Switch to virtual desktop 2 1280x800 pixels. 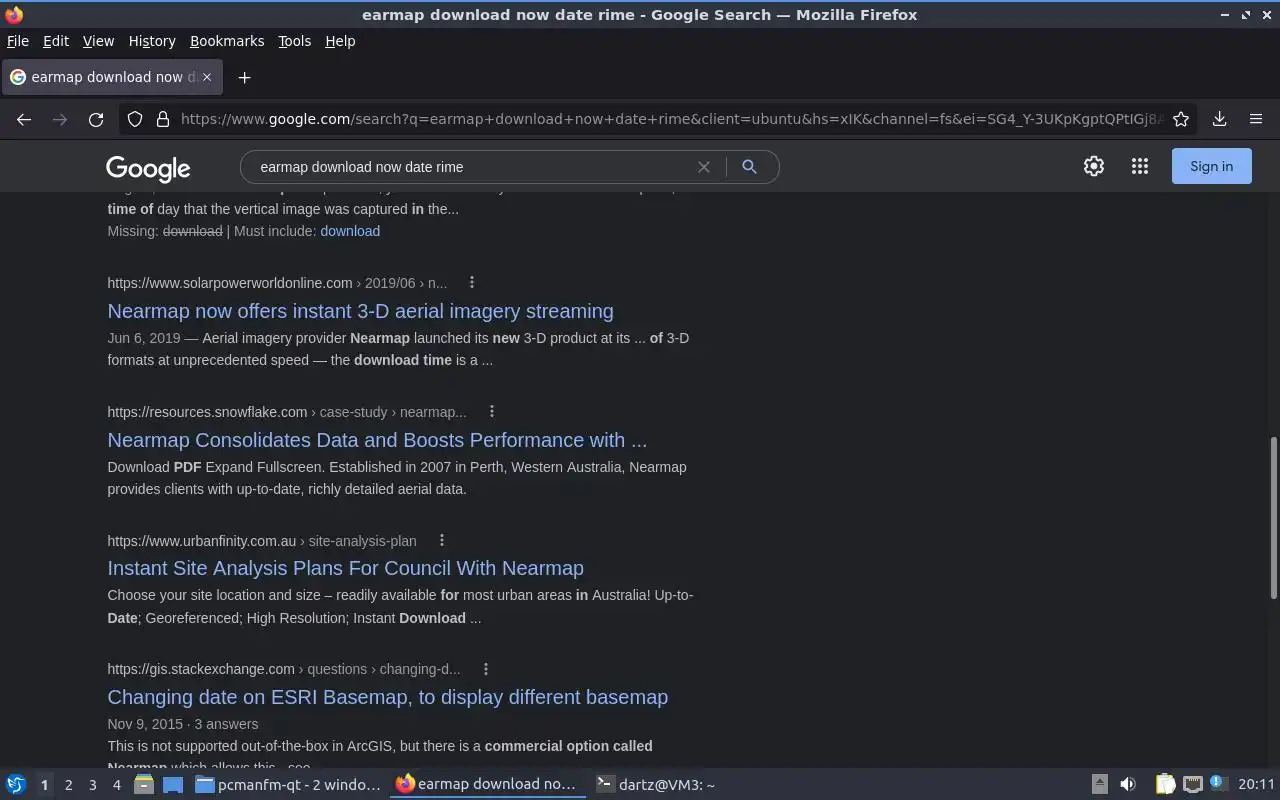69,785
